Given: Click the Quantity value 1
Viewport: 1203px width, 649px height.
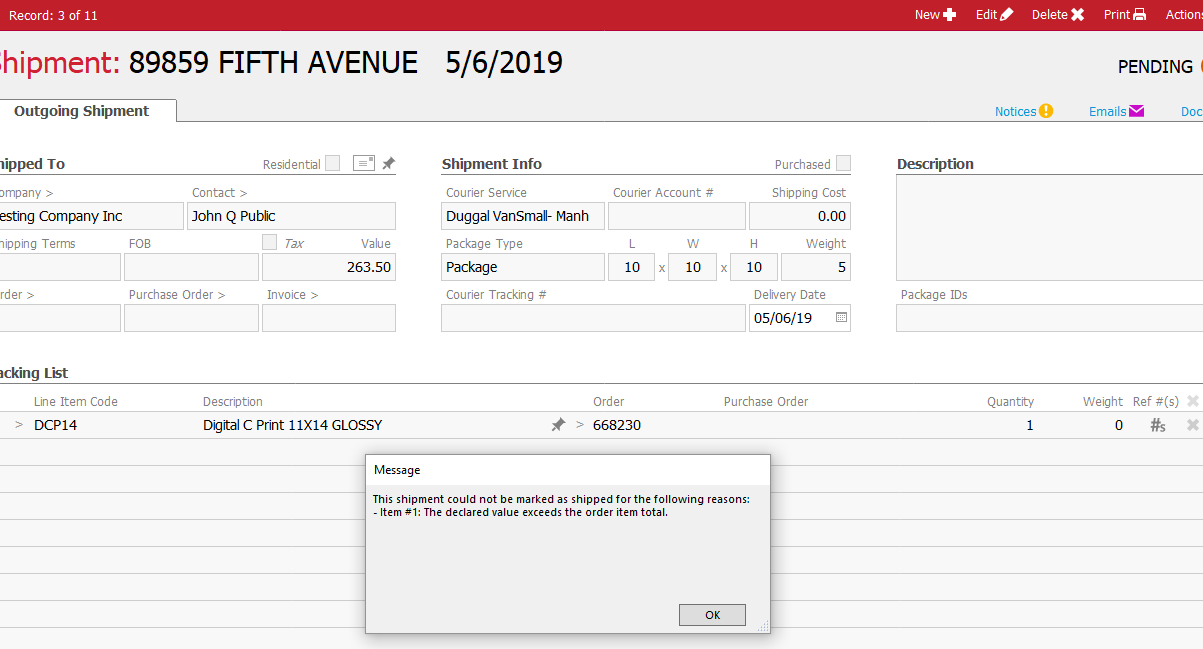Looking at the screenshot, I should coord(1030,425).
